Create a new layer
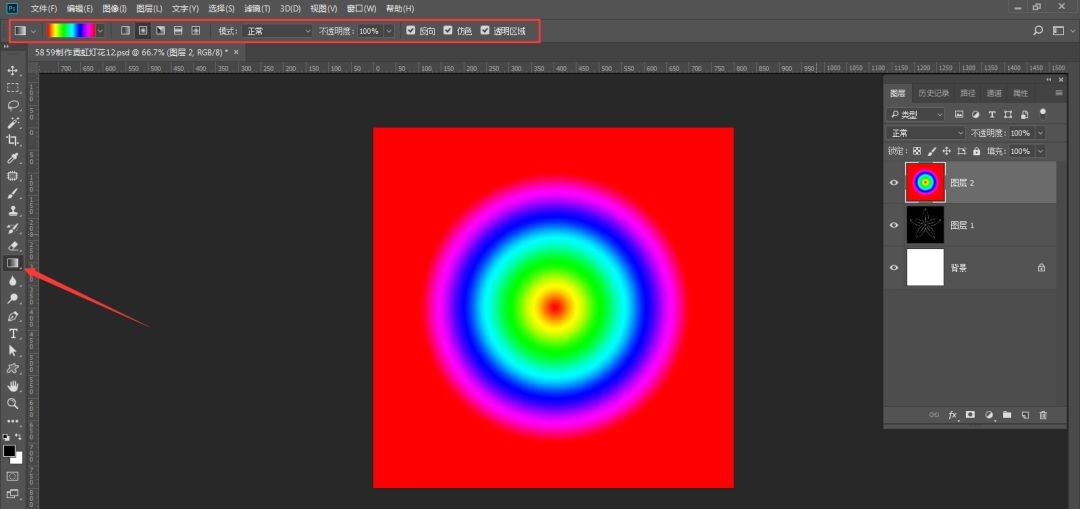This screenshot has height=509, width=1080. tap(1025, 415)
